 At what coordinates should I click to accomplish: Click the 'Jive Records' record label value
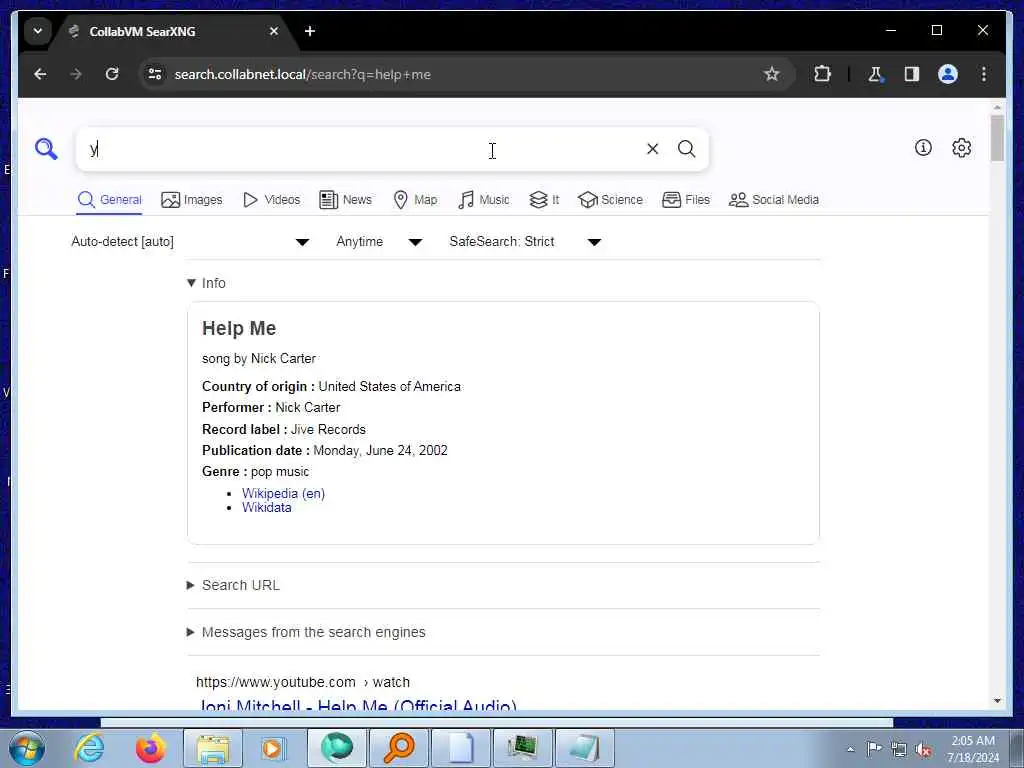(328, 429)
